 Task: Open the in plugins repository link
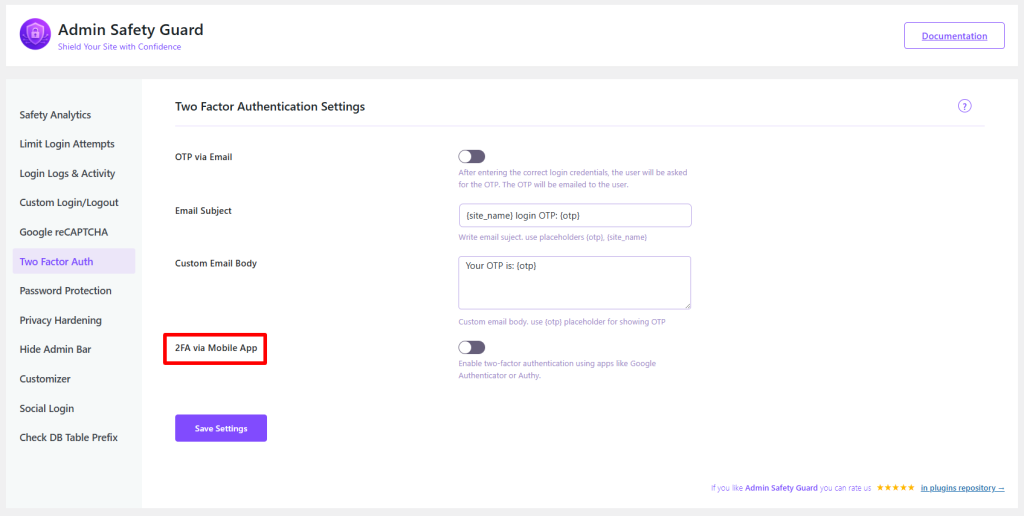click(962, 488)
